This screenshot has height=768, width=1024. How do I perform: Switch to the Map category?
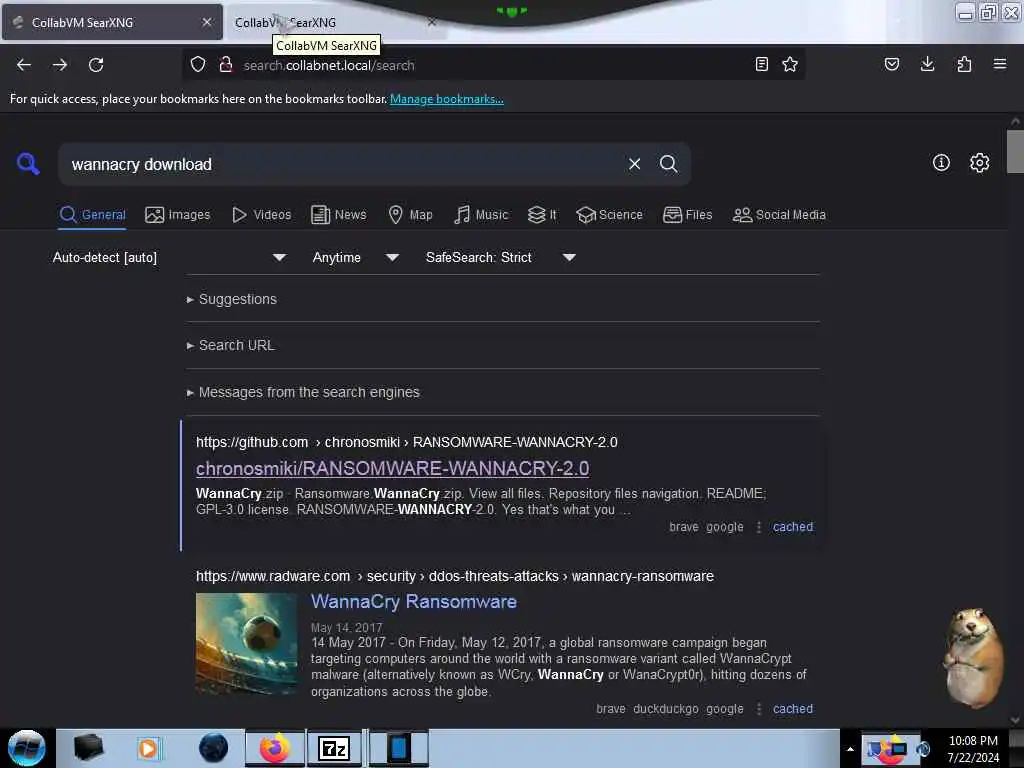pyautogui.click(x=410, y=215)
